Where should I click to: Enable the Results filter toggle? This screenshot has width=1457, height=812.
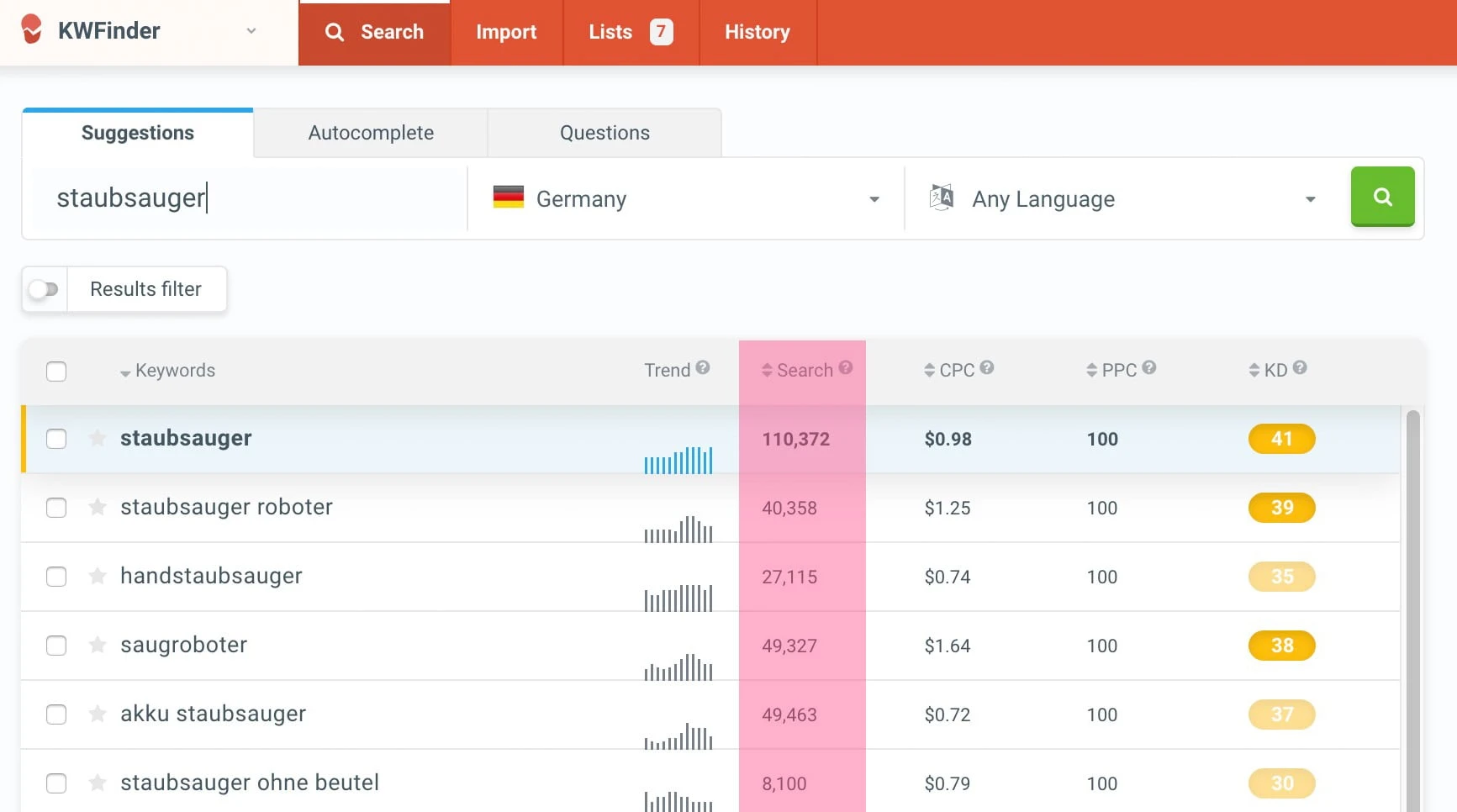(44, 289)
